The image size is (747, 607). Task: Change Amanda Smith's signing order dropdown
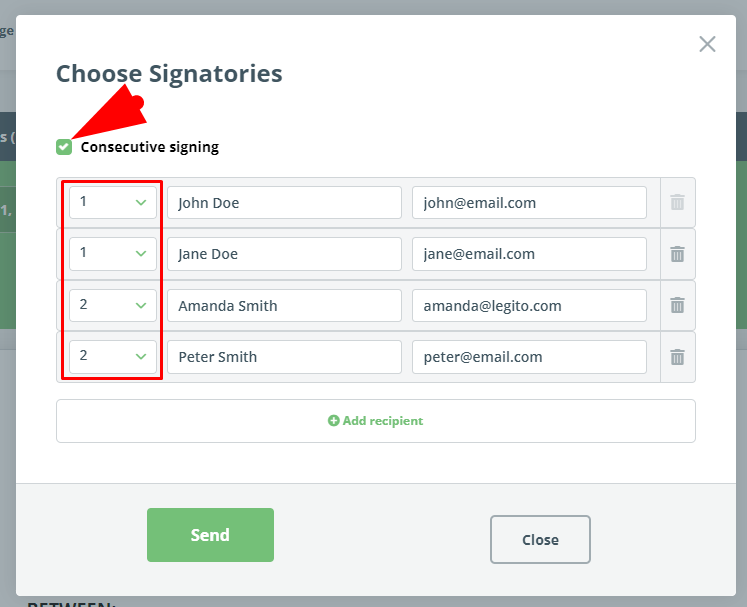(113, 305)
